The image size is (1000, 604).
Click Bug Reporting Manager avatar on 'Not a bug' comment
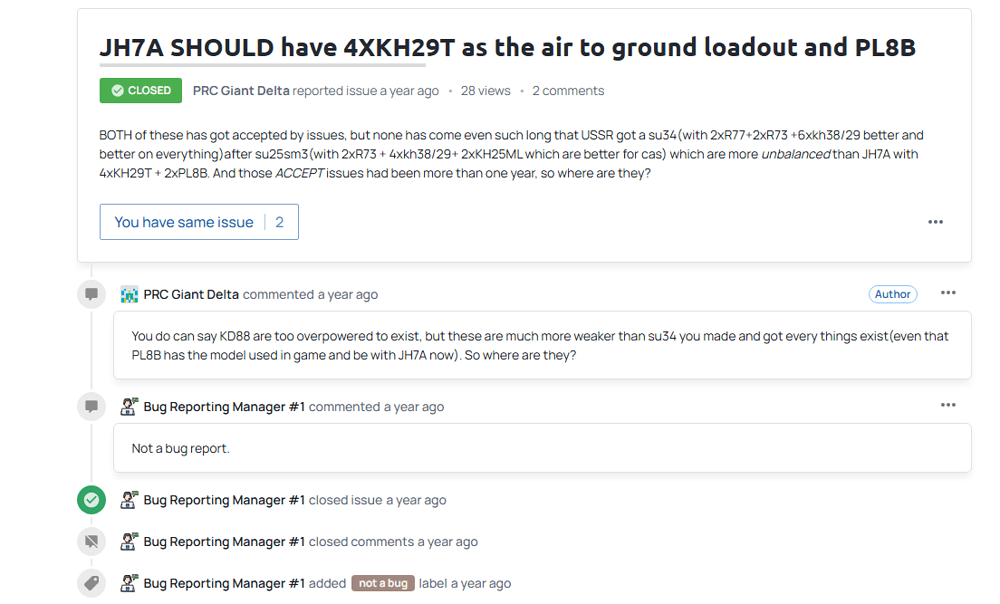point(129,407)
